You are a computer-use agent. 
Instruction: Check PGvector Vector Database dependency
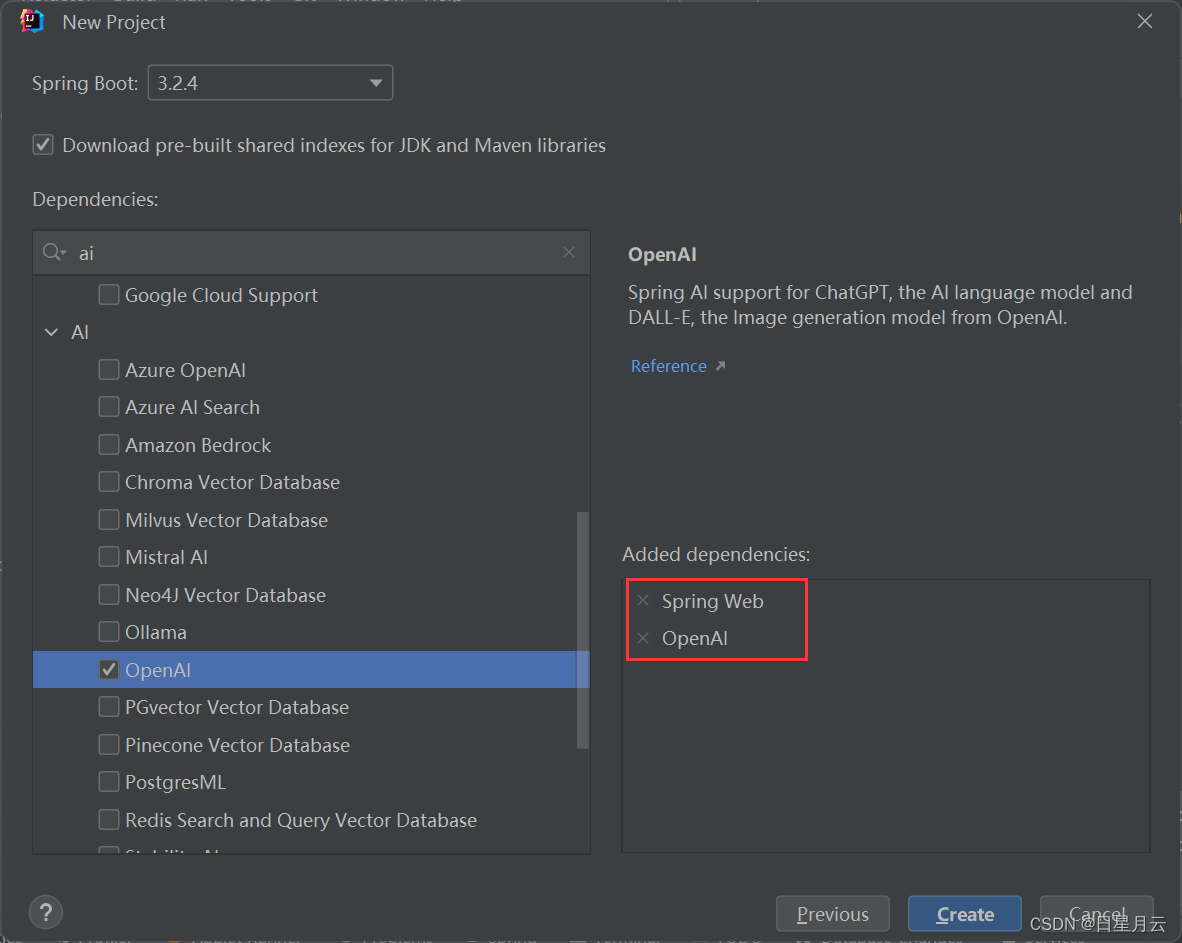point(109,707)
